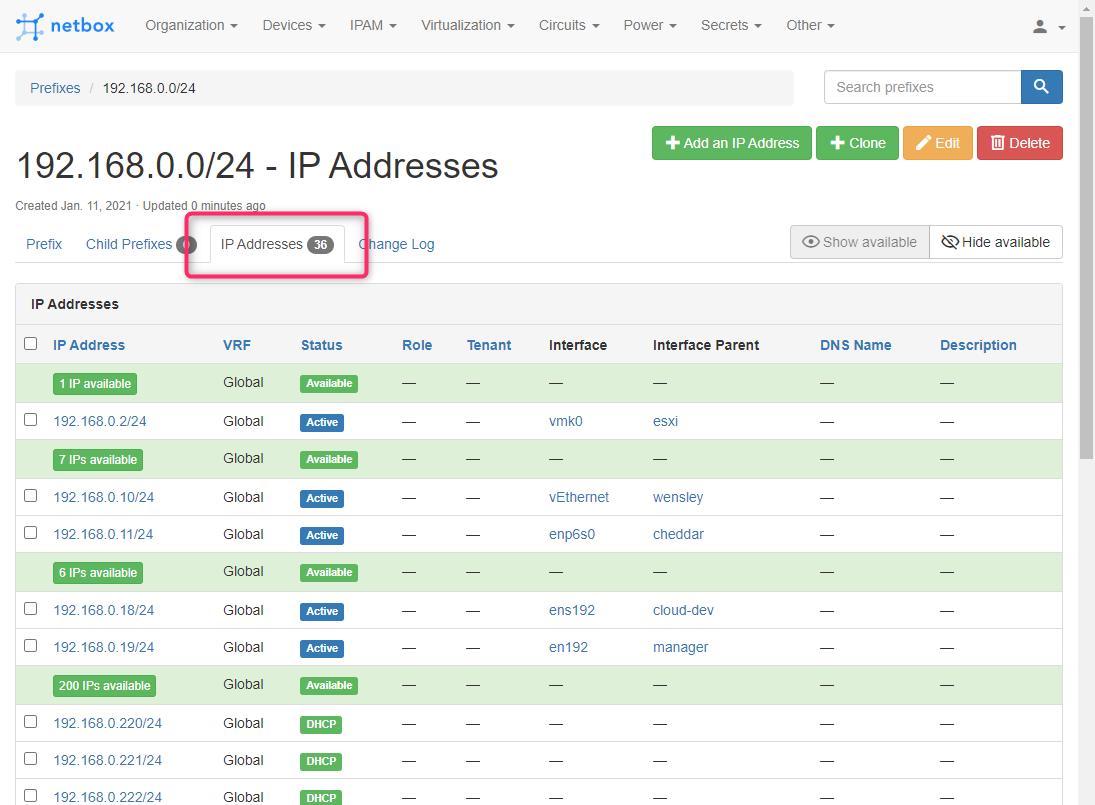Click the crossed-eye icon on Hide available
1095x805 pixels.
click(949, 241)
